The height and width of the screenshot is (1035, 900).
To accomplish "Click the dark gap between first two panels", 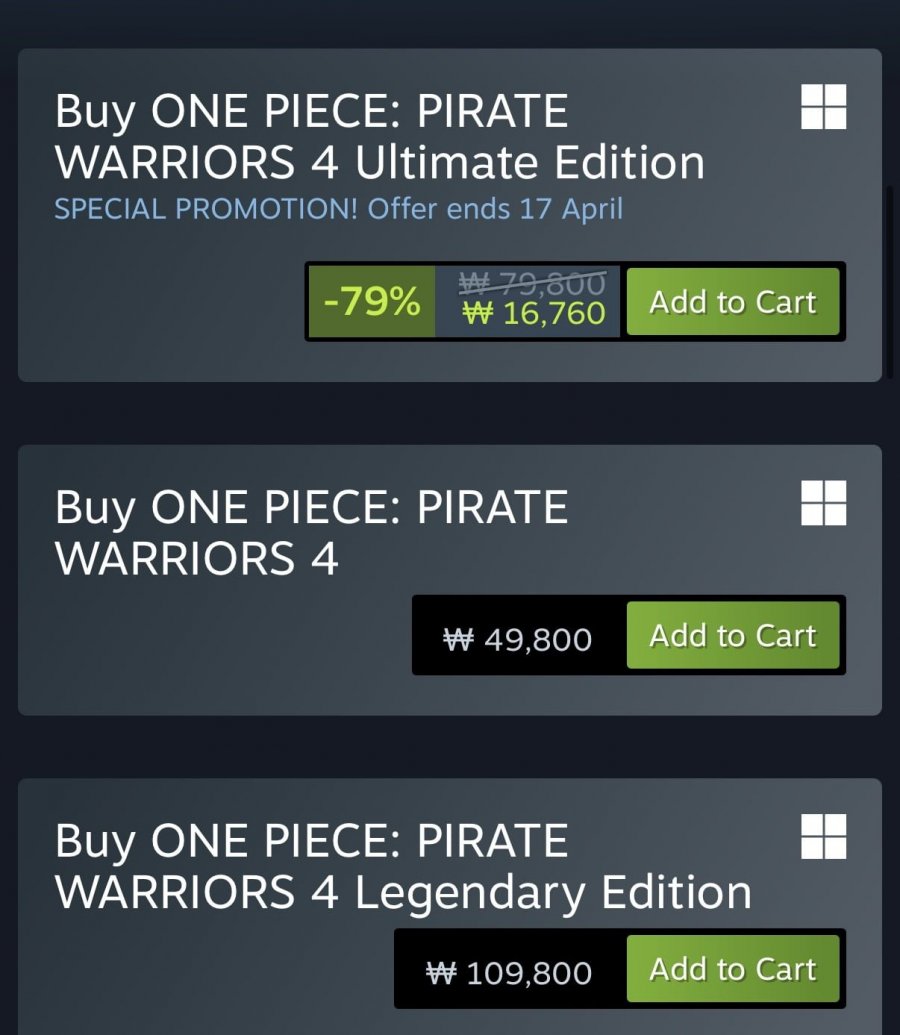I will pos(450,413).
